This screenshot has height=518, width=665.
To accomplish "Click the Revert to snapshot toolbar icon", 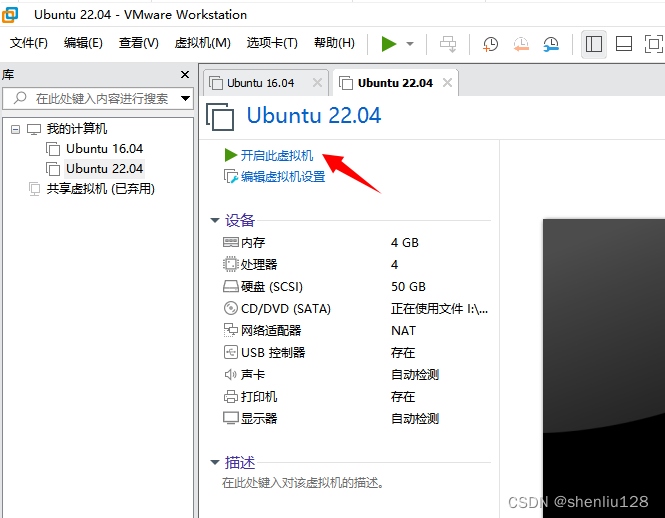I will 521,44.
